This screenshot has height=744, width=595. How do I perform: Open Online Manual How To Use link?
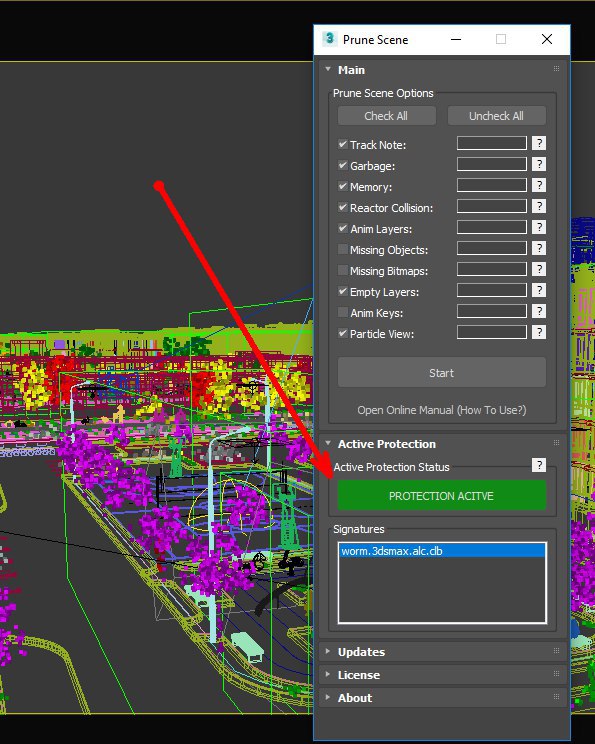442,410
